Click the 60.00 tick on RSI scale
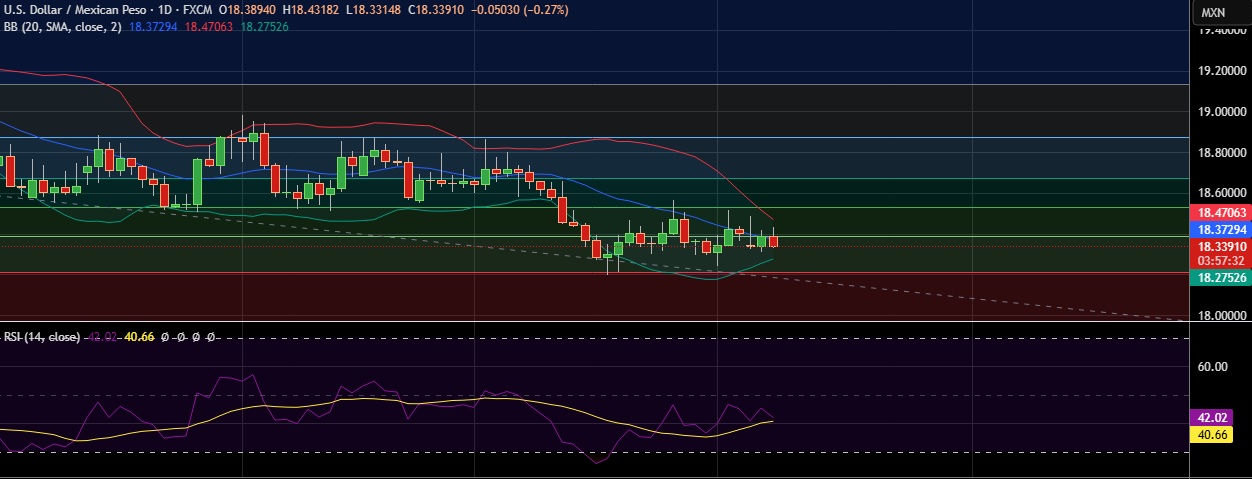 1214,367
